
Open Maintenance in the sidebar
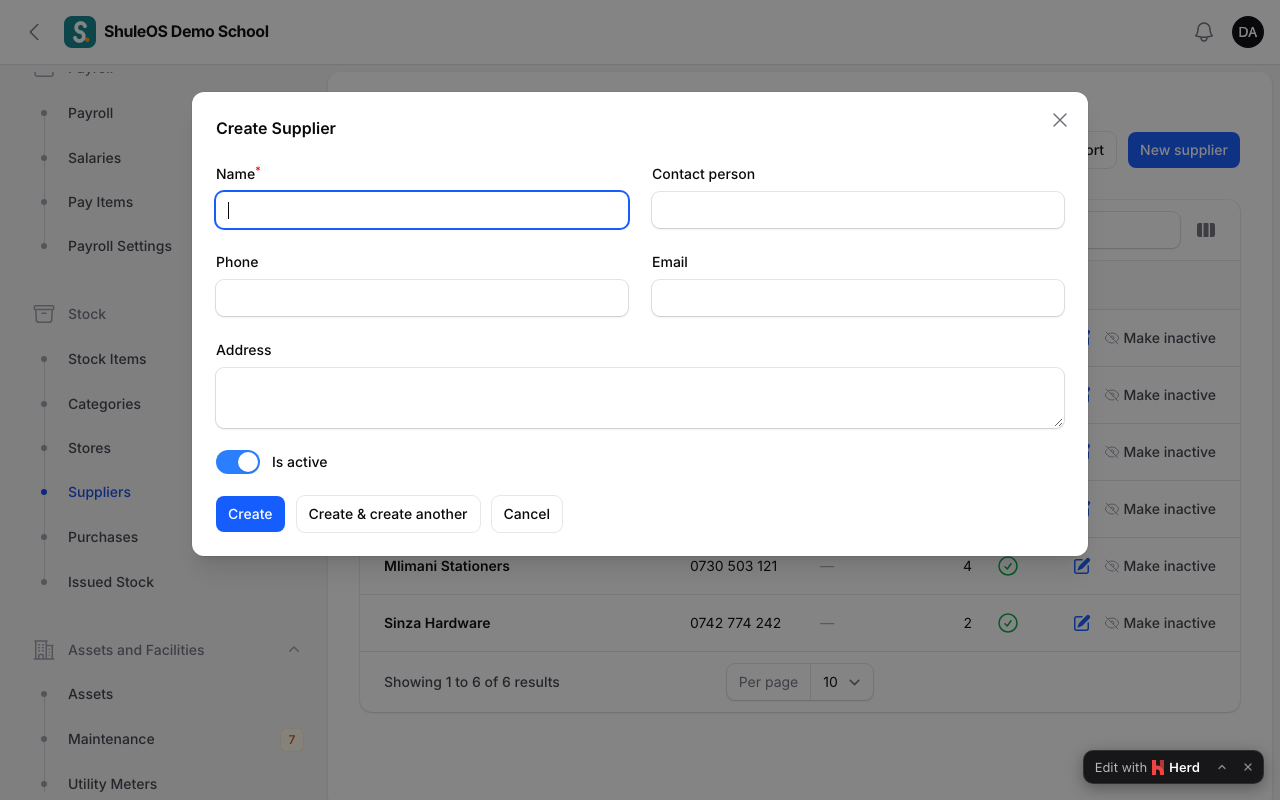(111, 739)
